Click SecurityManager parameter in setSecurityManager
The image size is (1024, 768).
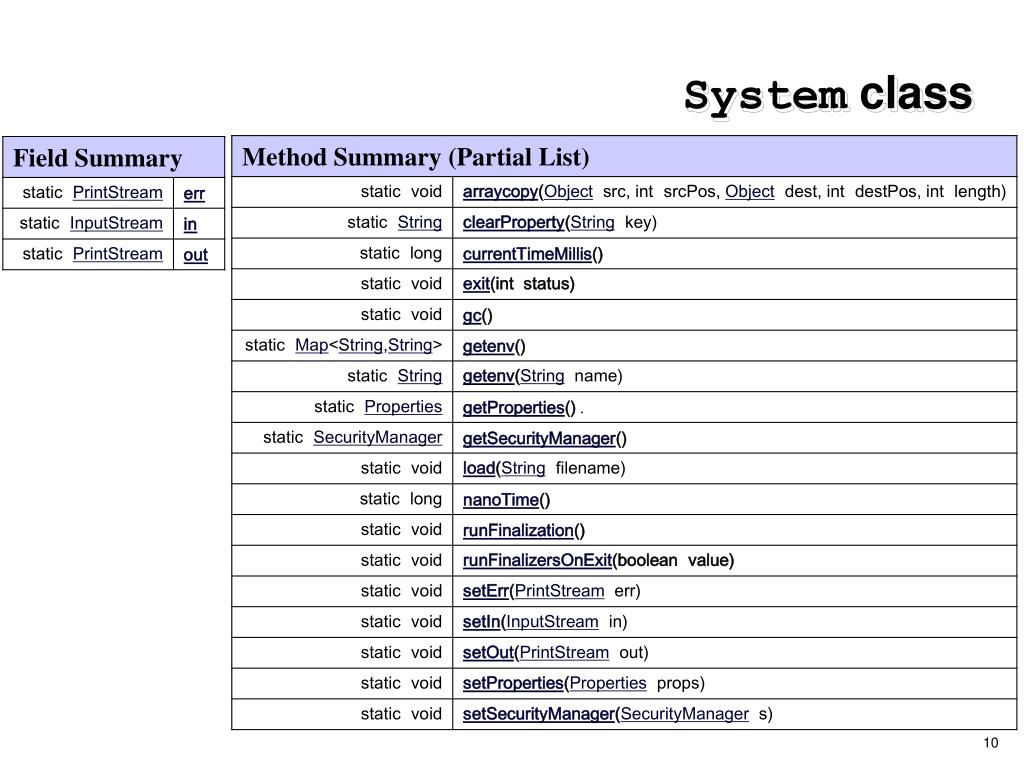pos(684,714)
